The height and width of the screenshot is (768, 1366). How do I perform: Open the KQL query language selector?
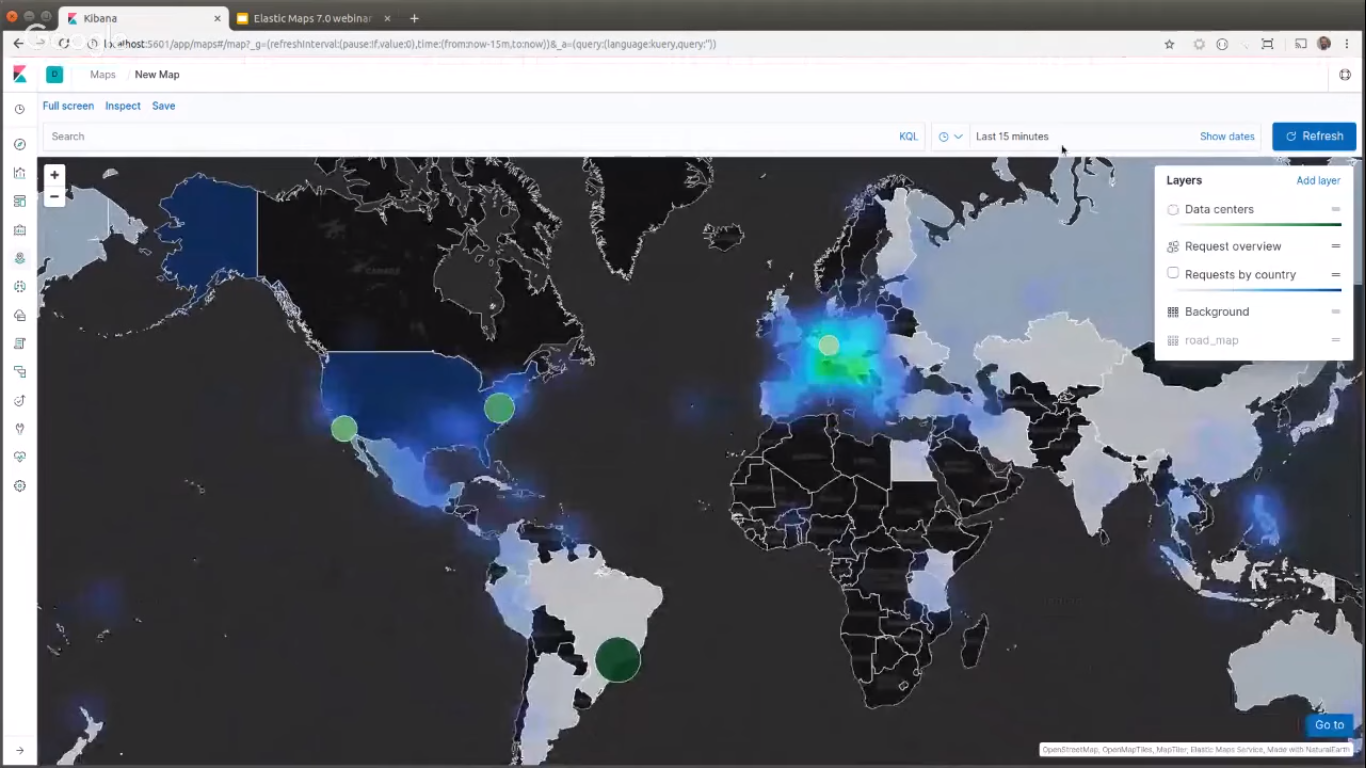pyautogui.click(x=907, y=136)
